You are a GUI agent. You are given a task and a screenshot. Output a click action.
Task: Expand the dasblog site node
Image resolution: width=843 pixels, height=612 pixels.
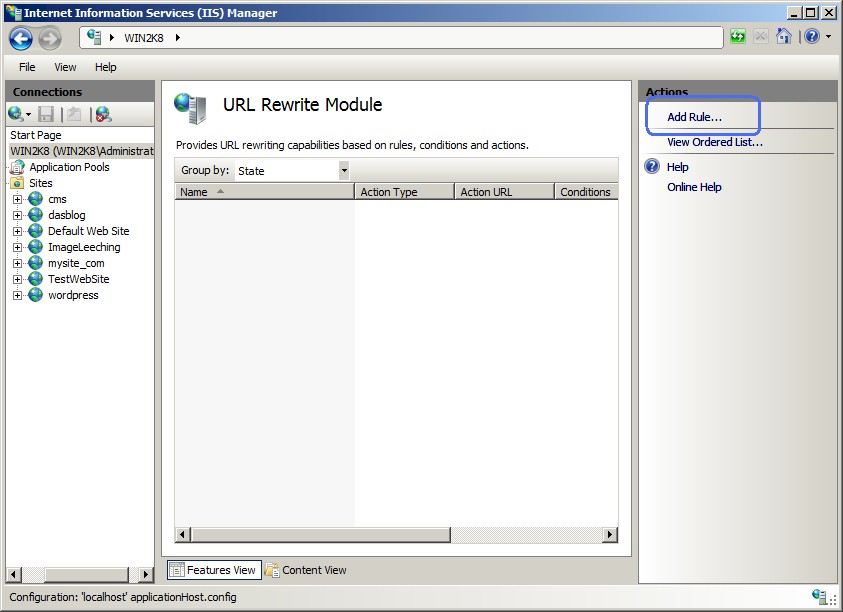point(17,215)
